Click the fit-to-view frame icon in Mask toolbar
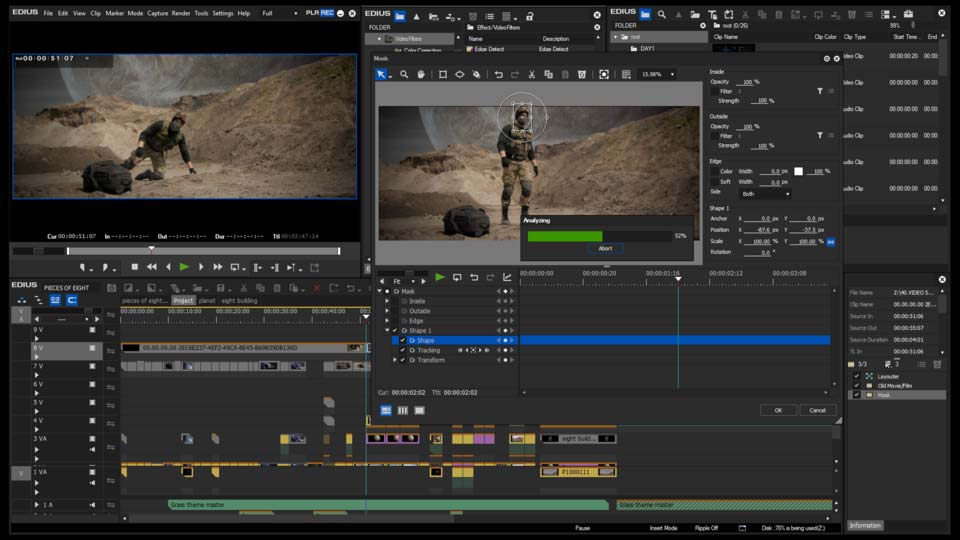The image size is (960, 540). (604, 74)
